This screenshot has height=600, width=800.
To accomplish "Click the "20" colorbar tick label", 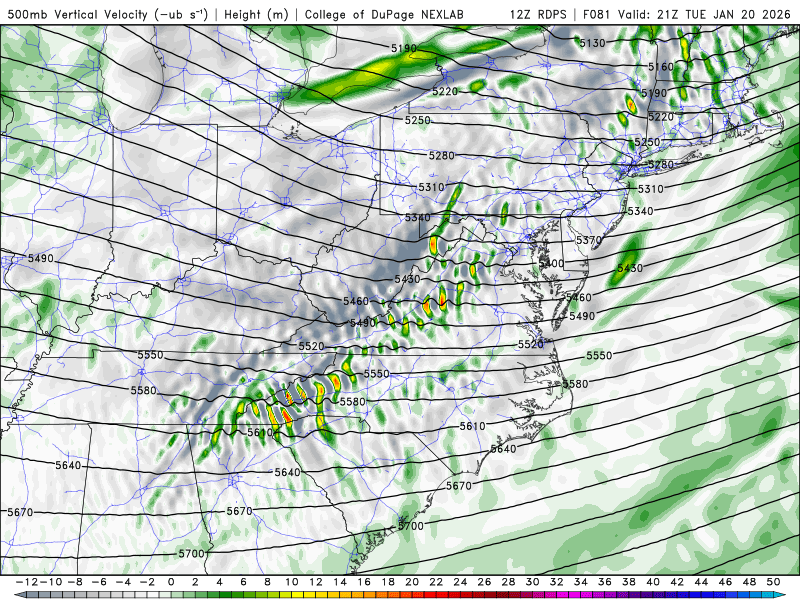I will (412, 582).
